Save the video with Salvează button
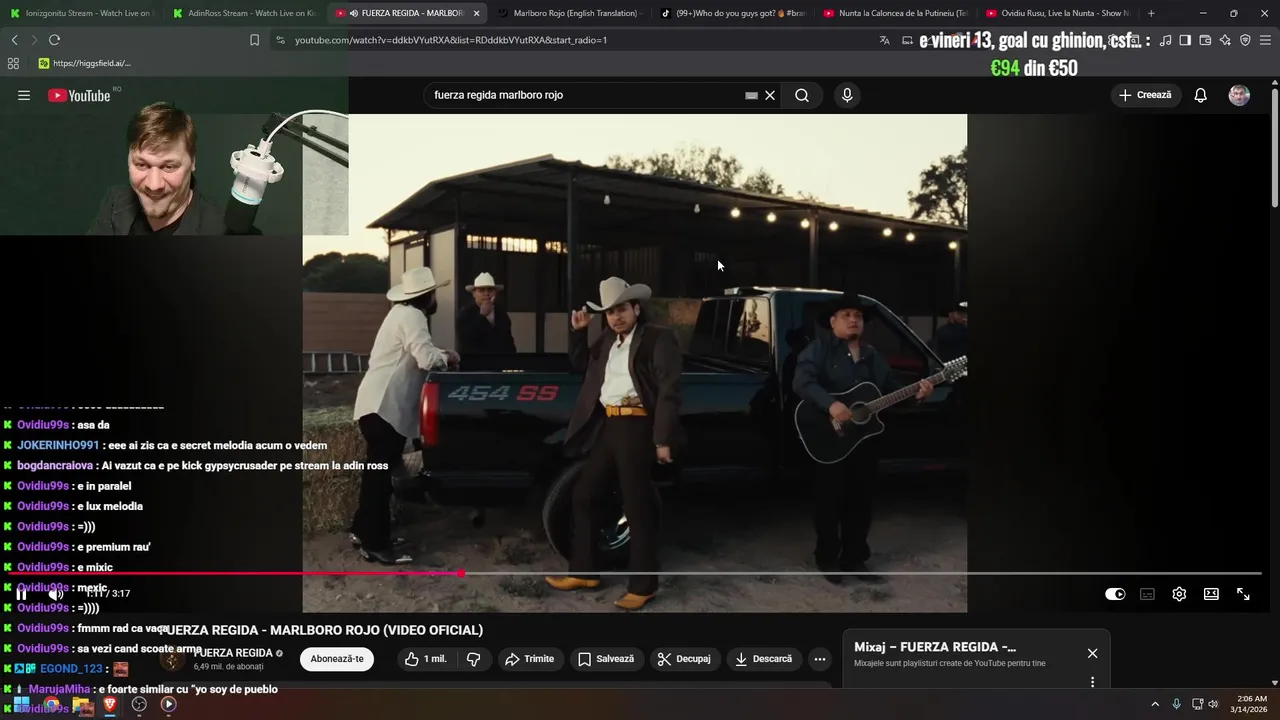The height and width of the screenshot is (720, 1280). (x=606, y=659)
